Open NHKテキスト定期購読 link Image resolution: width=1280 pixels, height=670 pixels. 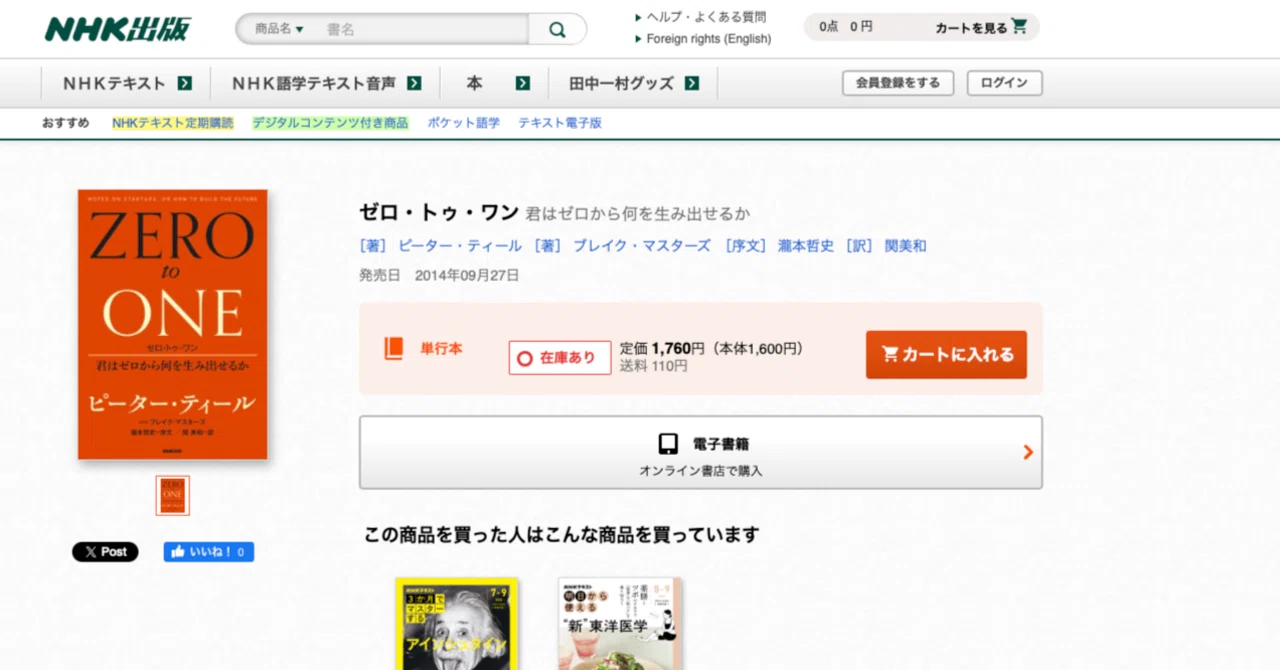point(172,123)
